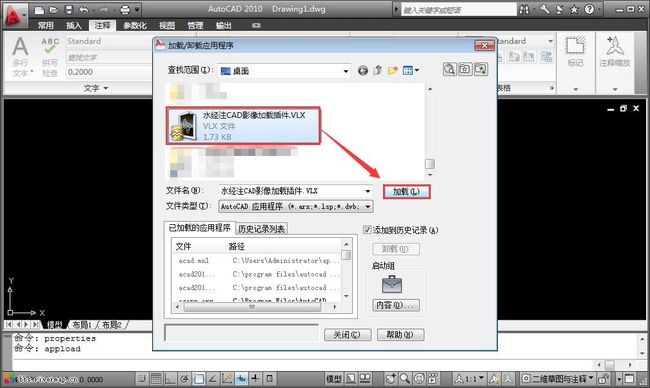650x388 pixels.
Task: Expand the 查找范围 桌面 dropdown
Action: (345, 71)
